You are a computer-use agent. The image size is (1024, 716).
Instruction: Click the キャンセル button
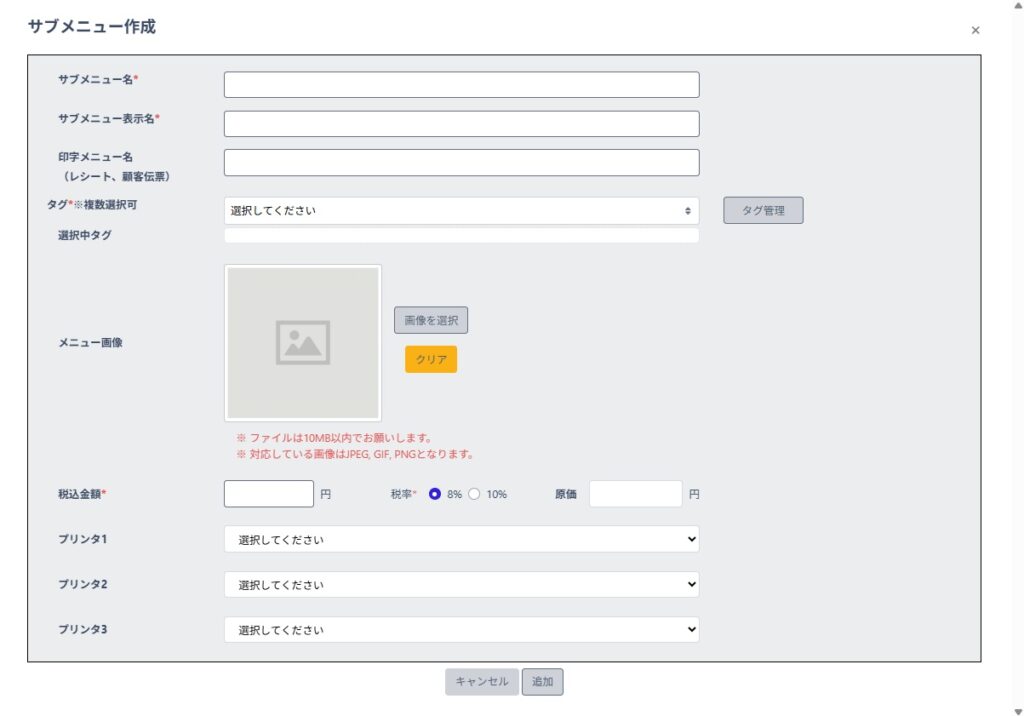click(482, 682)
